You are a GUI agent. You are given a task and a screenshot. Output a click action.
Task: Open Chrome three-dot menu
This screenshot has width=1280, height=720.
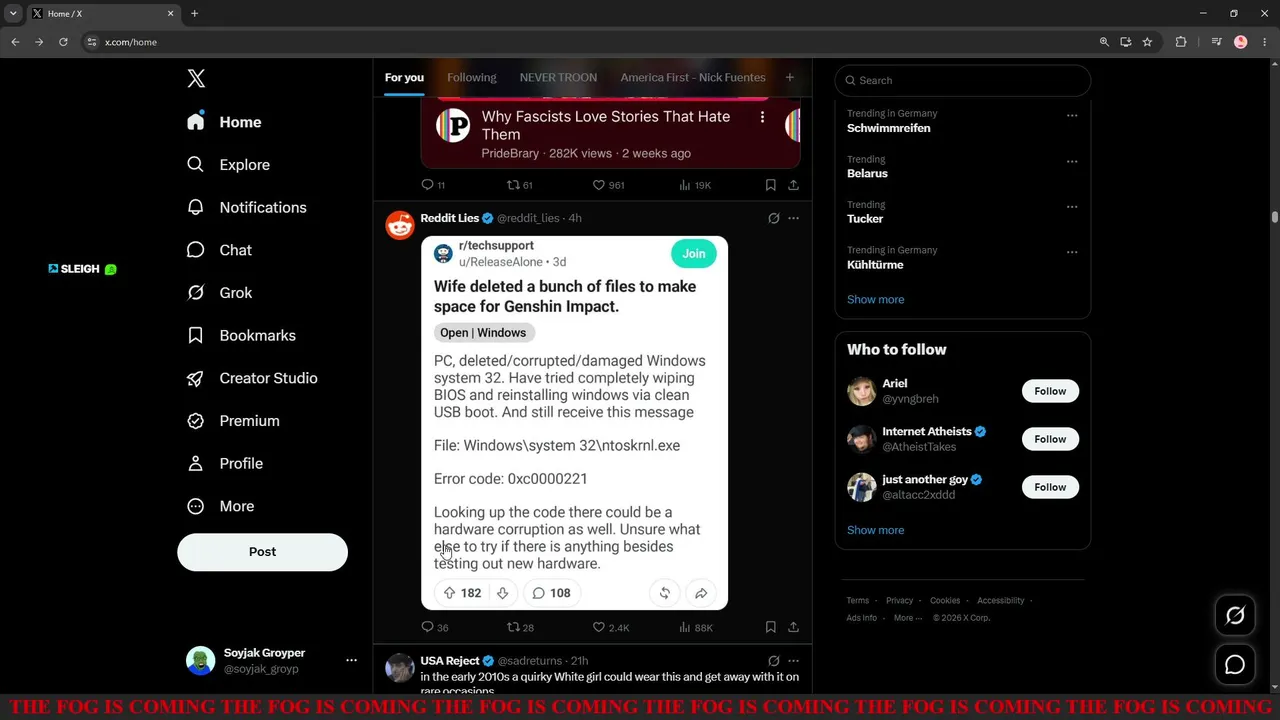tap(1263, 42)
